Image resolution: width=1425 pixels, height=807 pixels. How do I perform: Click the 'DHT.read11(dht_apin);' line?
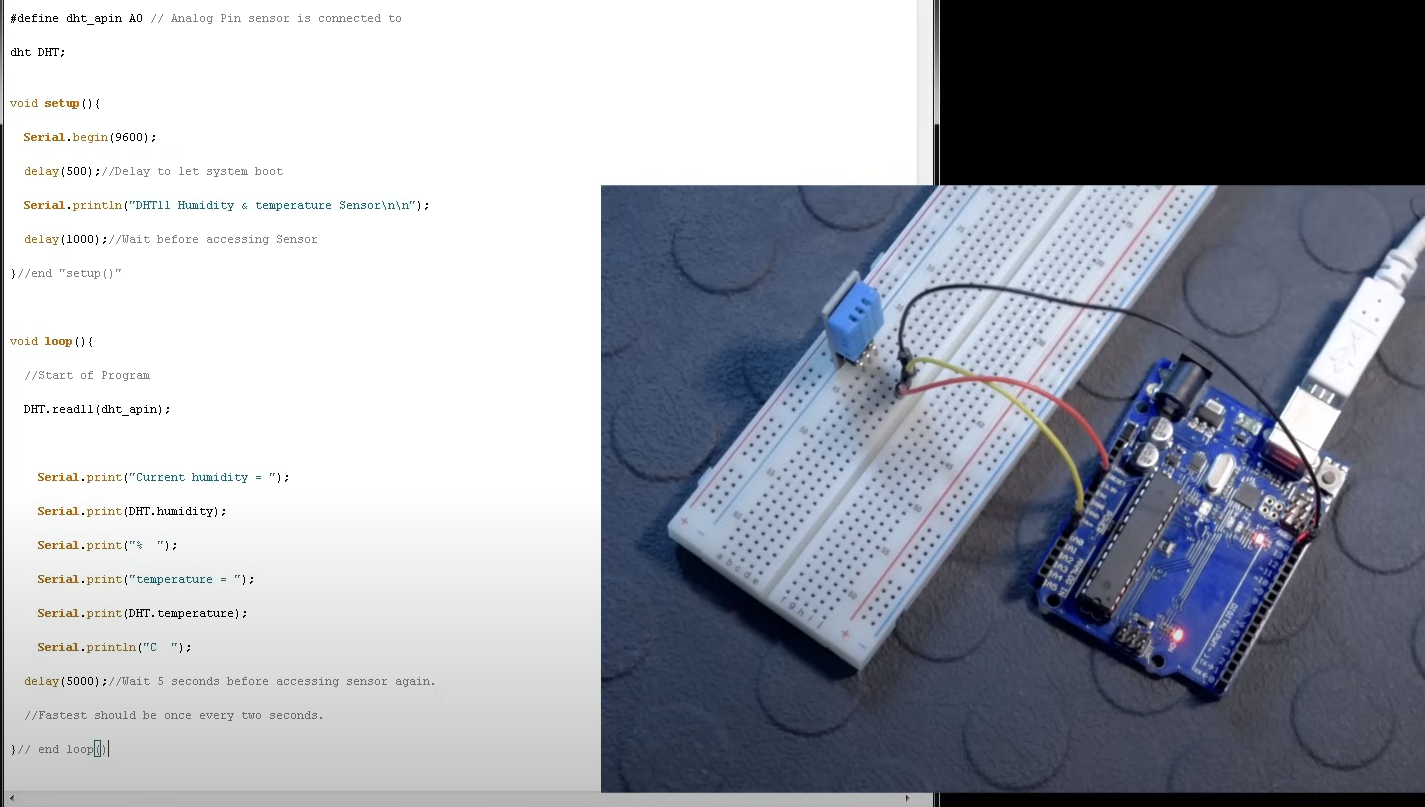coord(97,410)
